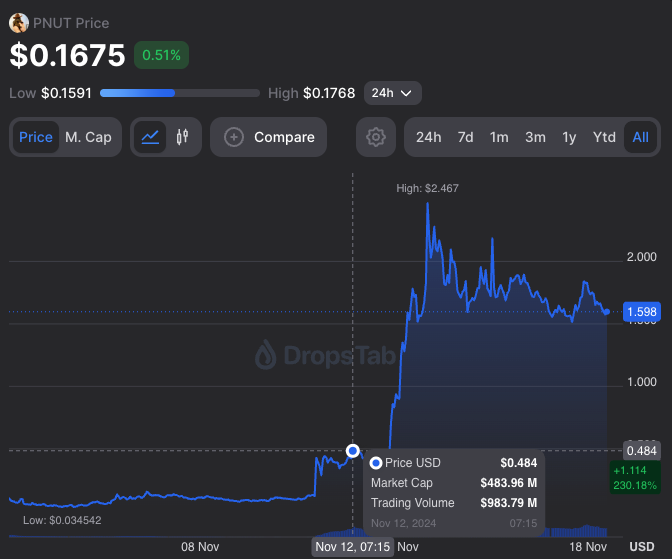Click the 0.51% change badge
The width and height of the screenshot is (672, 559).
coord(162,55)
